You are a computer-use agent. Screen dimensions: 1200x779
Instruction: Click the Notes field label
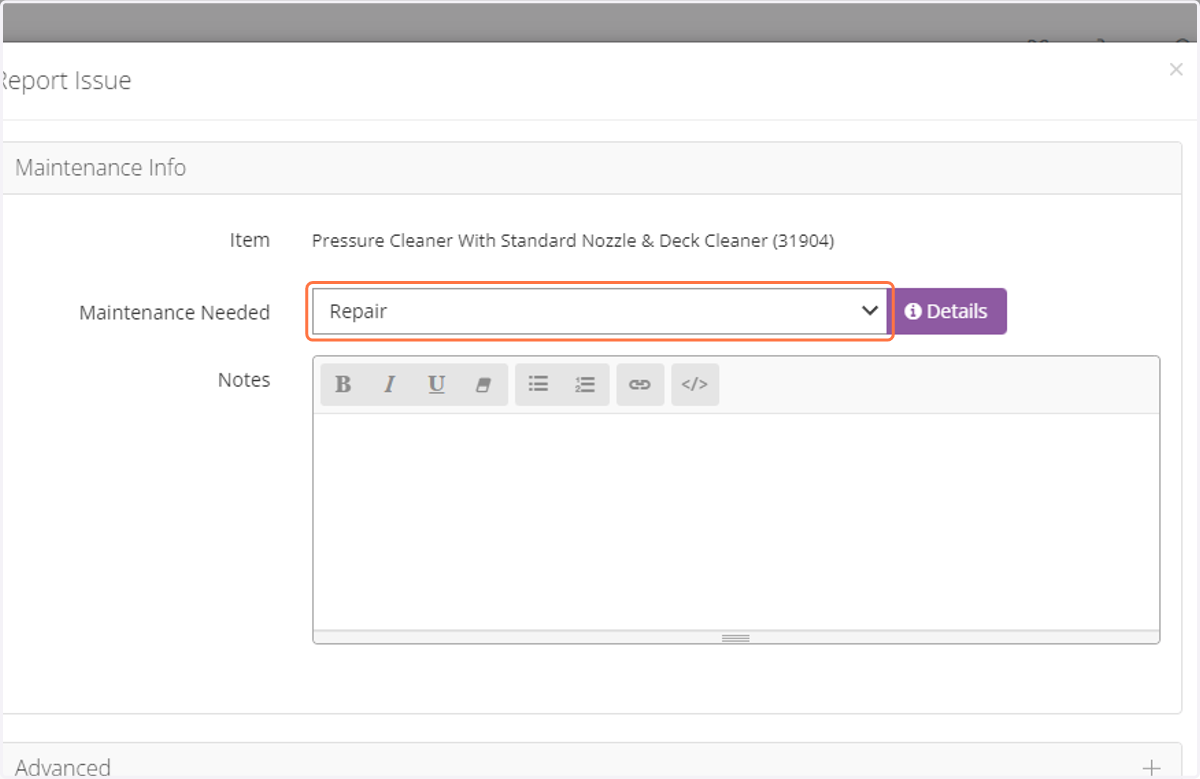244,380
